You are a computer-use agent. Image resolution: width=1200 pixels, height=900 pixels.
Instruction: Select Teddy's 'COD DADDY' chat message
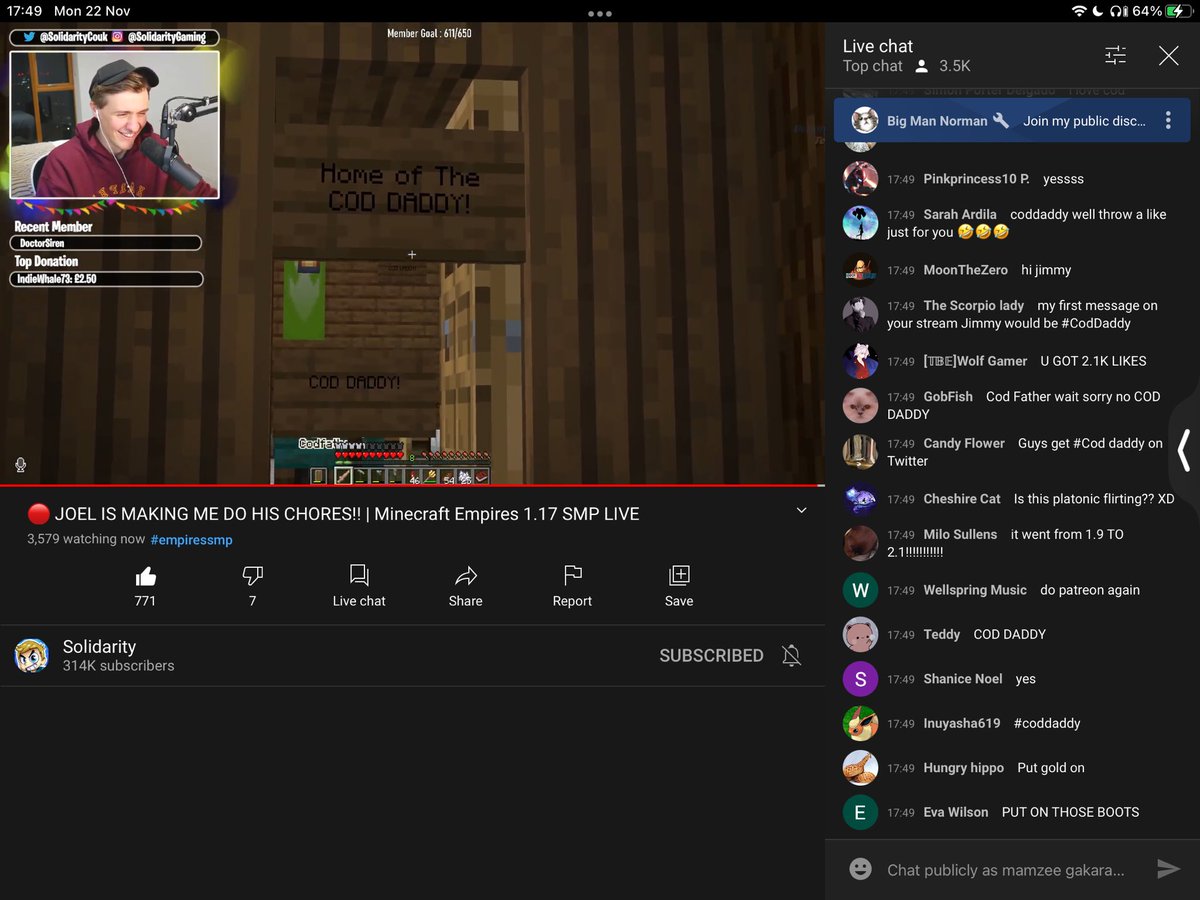(x=1009, y=634)
